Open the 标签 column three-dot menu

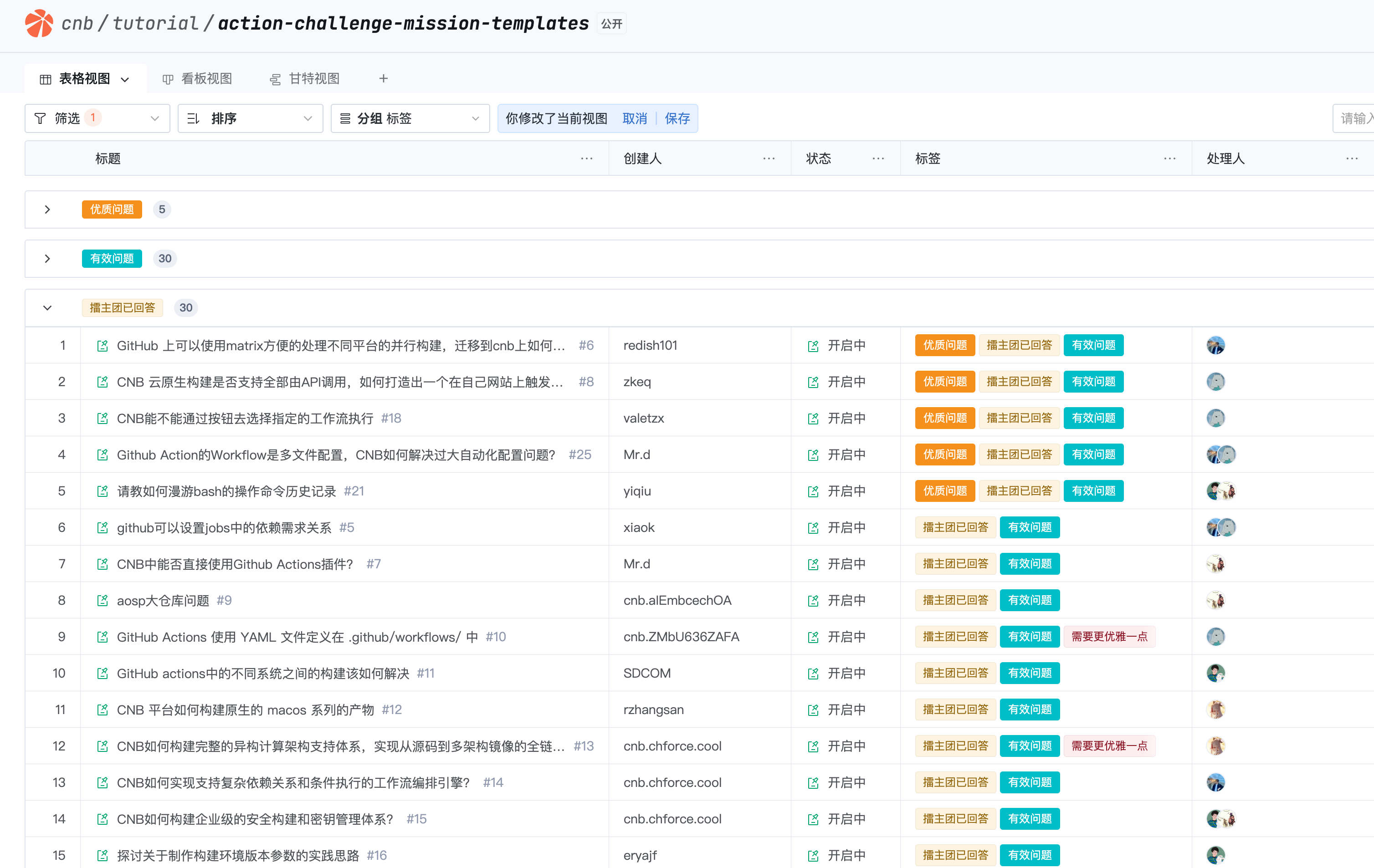pyautogui.click(x=1170, y=158)
